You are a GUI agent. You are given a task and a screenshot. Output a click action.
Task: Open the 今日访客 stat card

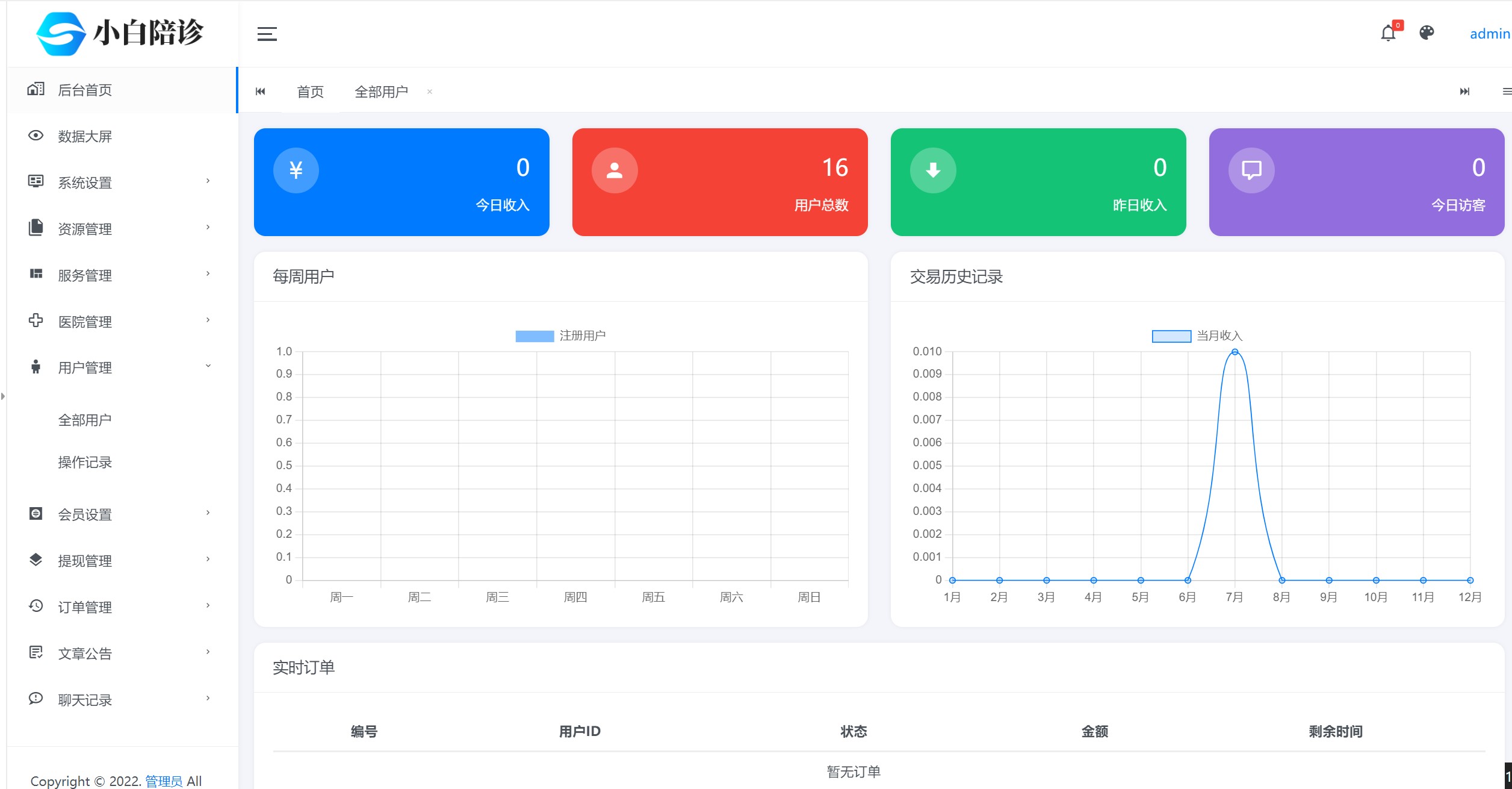[x=1357, y=182]
